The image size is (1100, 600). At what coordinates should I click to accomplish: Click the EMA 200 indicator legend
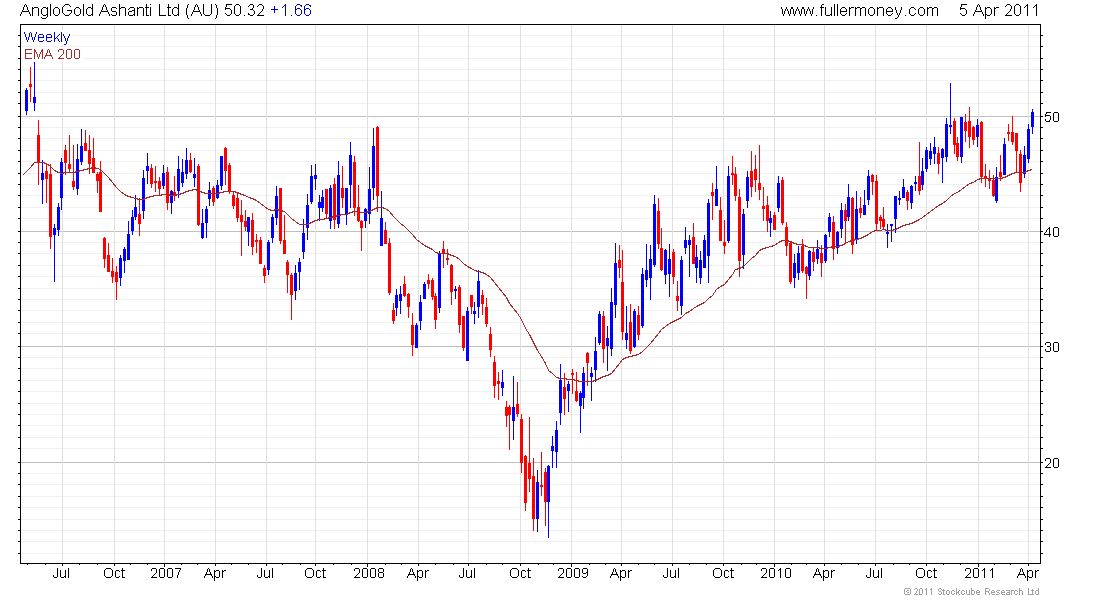51,54
